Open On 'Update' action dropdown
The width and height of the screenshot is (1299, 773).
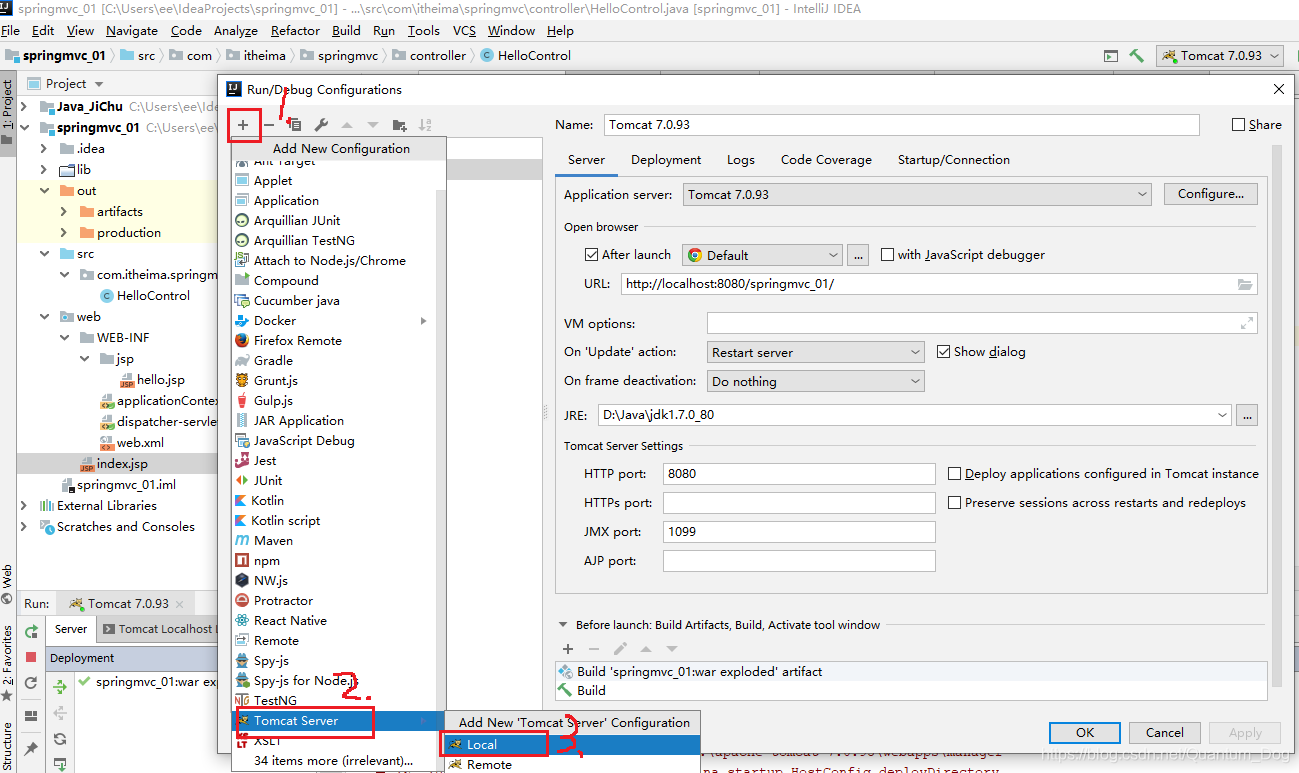click(x=816, y=352)
